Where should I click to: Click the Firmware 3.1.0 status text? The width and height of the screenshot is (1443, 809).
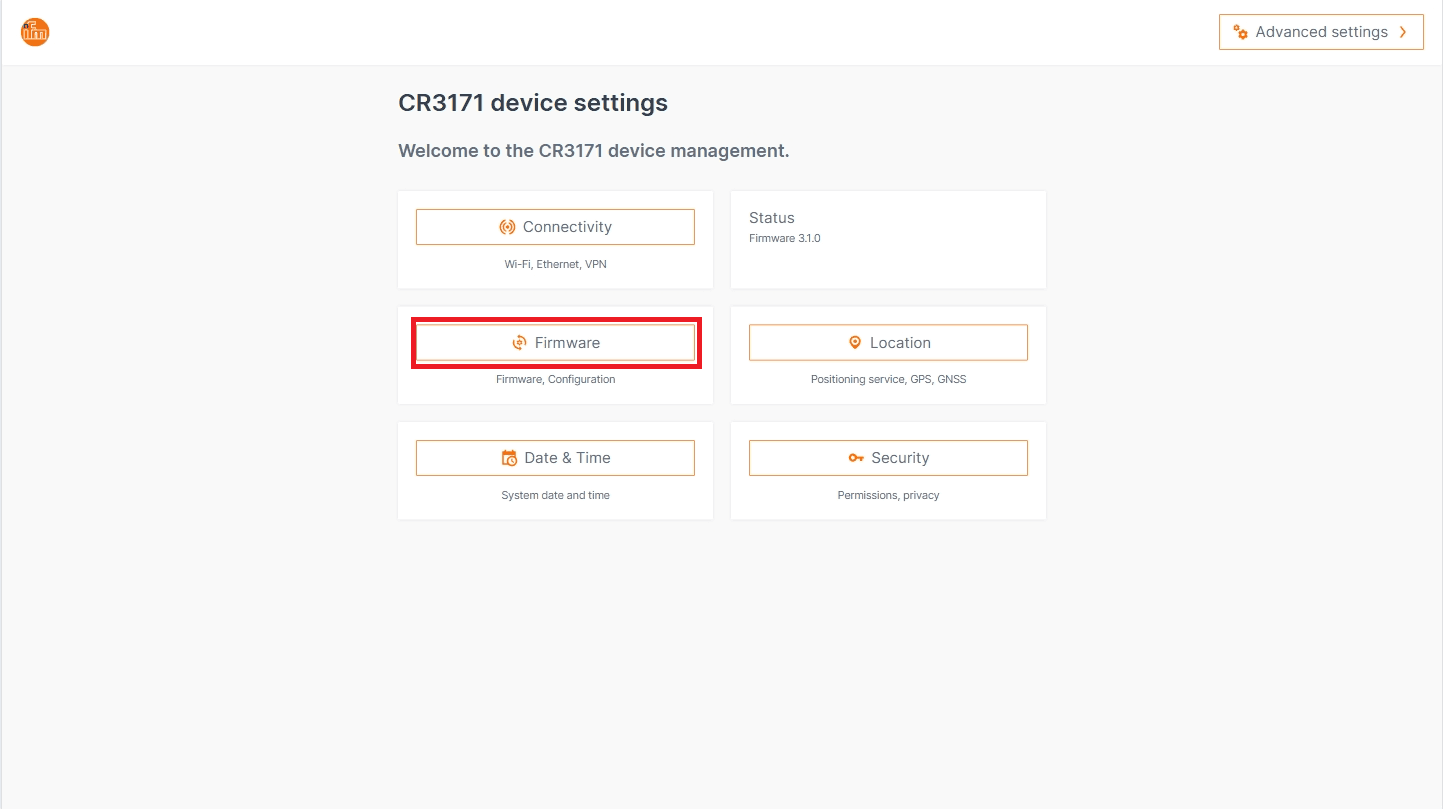pos(785,239)
